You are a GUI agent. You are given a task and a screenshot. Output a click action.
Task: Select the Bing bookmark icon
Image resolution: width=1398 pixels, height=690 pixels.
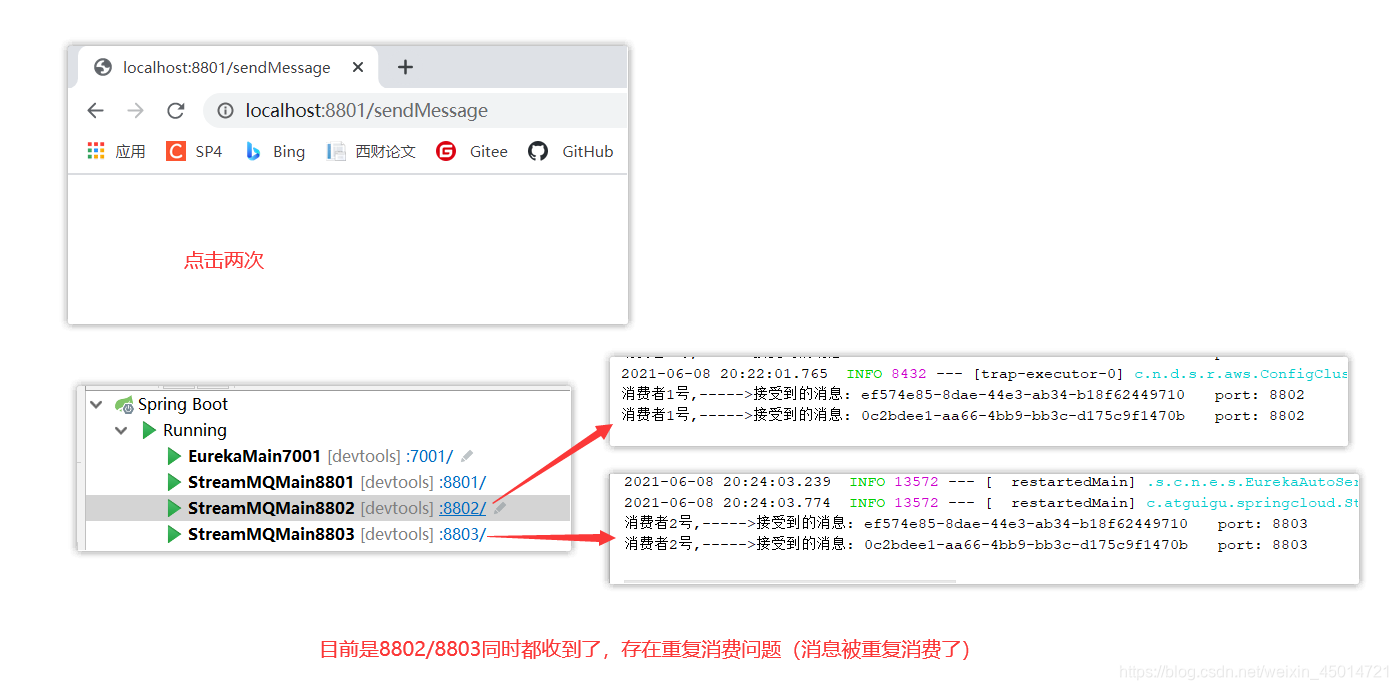253,151
